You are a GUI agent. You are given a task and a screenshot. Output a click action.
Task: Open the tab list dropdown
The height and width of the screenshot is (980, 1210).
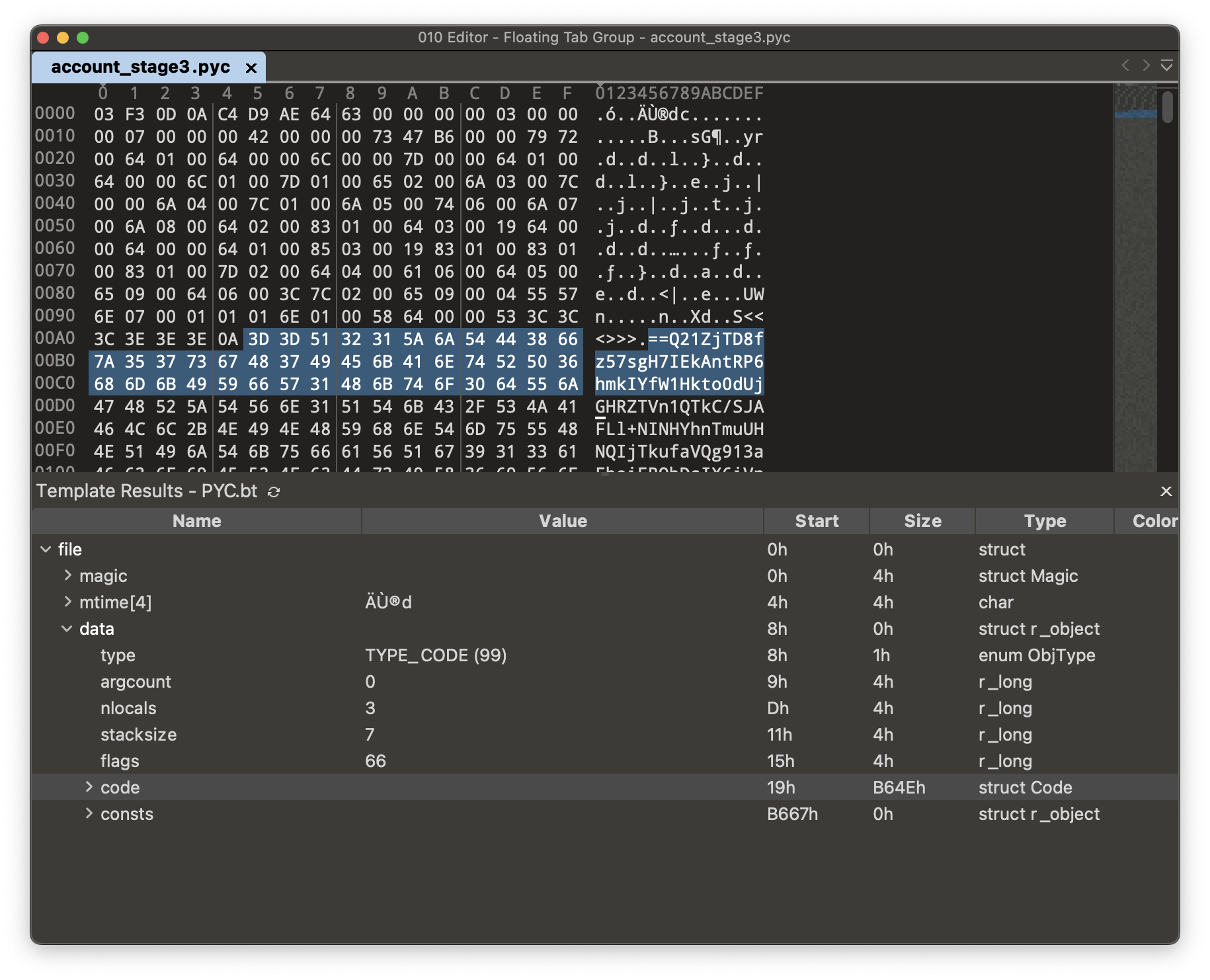click(1166, 65)
